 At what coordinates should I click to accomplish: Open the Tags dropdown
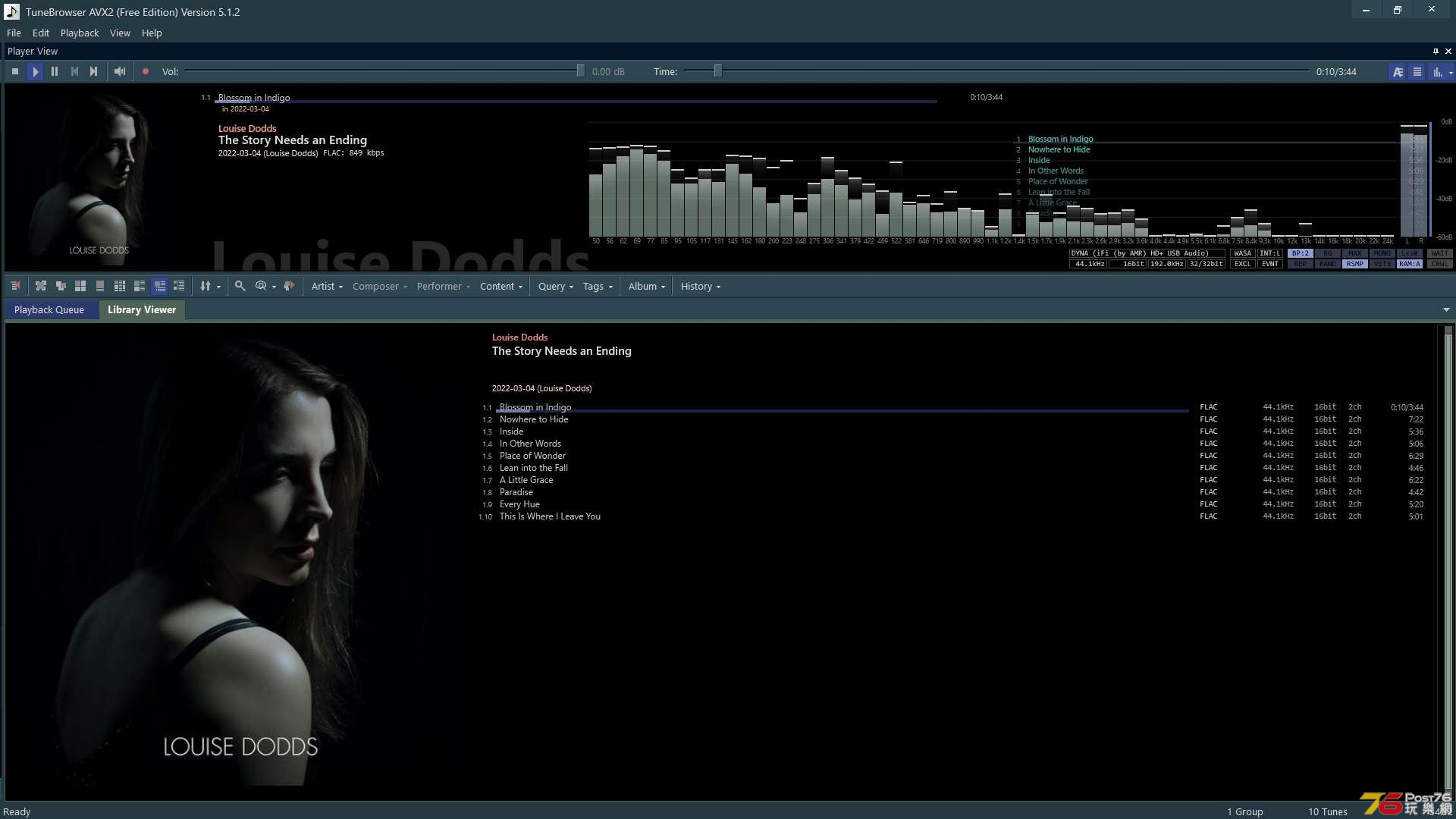(598, 286)
